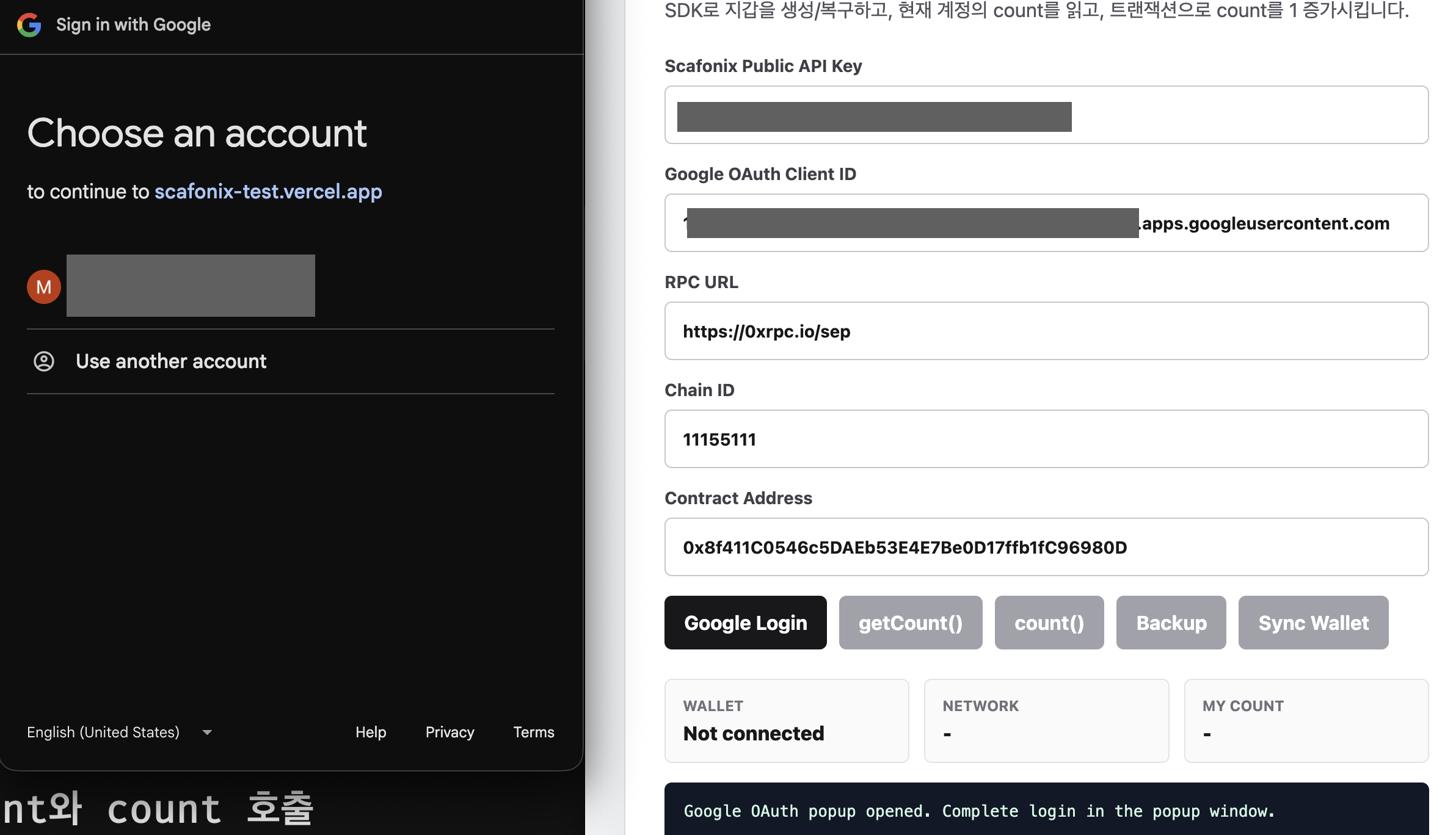Click into the RPC URL input field
1456x835 pixels.
1046,331
